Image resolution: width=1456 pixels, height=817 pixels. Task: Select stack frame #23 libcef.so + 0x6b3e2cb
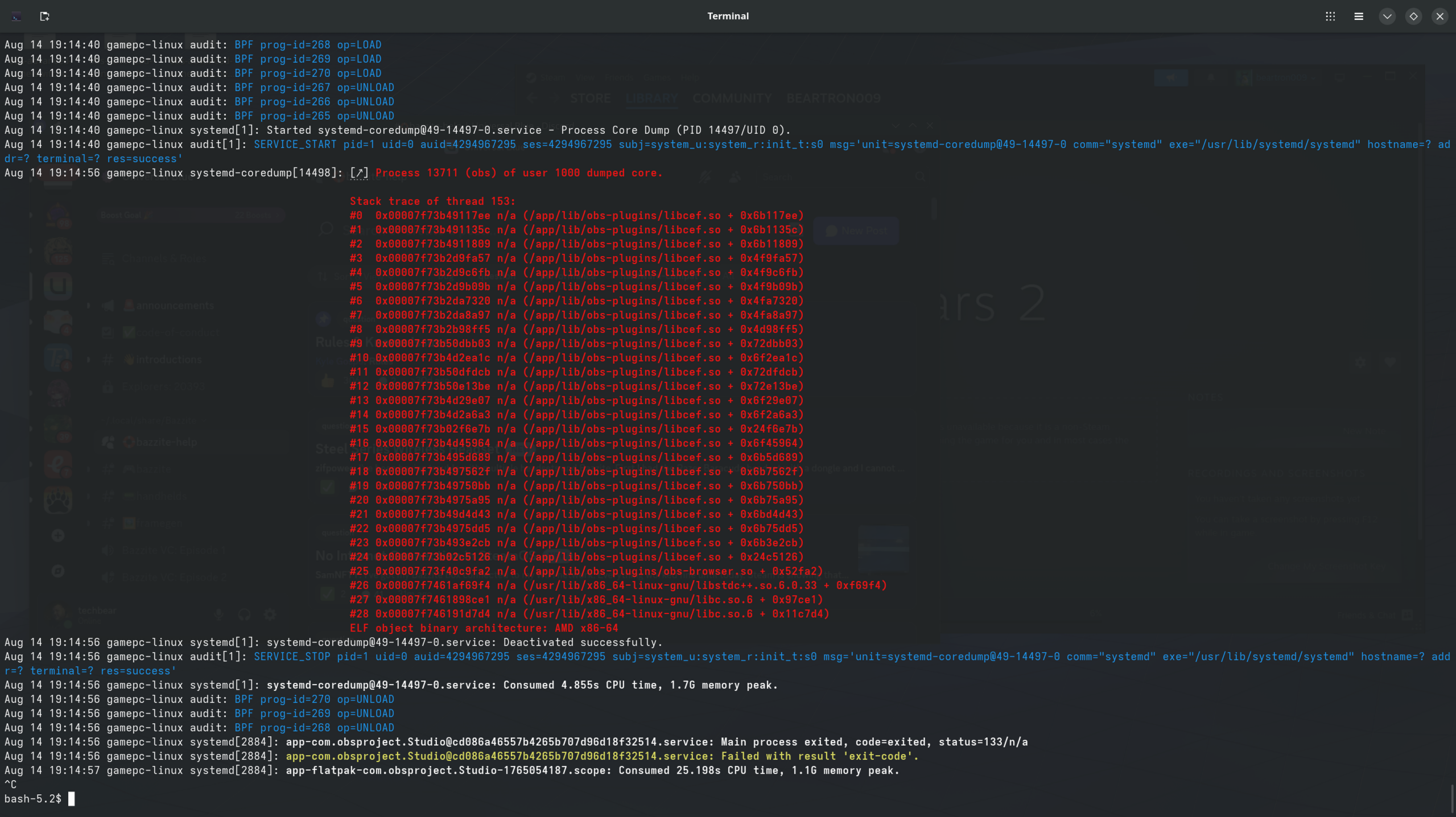point(576,543)
